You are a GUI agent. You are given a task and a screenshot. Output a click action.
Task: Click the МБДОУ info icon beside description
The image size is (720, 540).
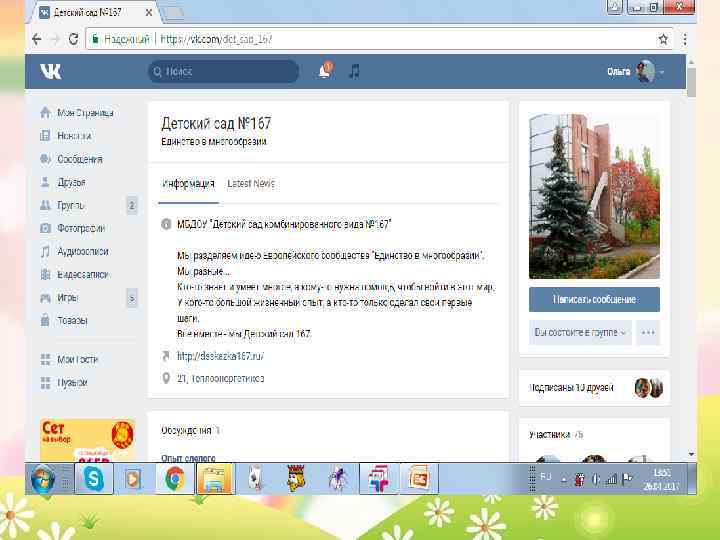pos(166,225)
